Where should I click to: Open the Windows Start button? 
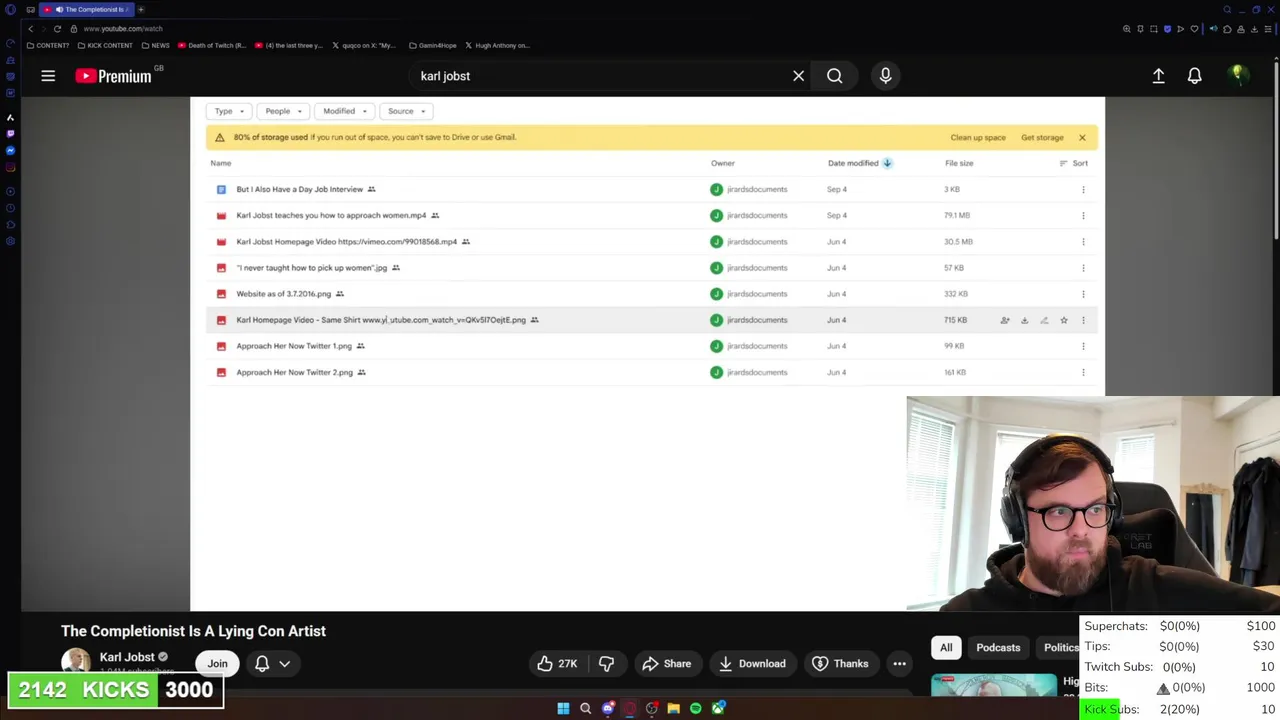tap(563, 708)
